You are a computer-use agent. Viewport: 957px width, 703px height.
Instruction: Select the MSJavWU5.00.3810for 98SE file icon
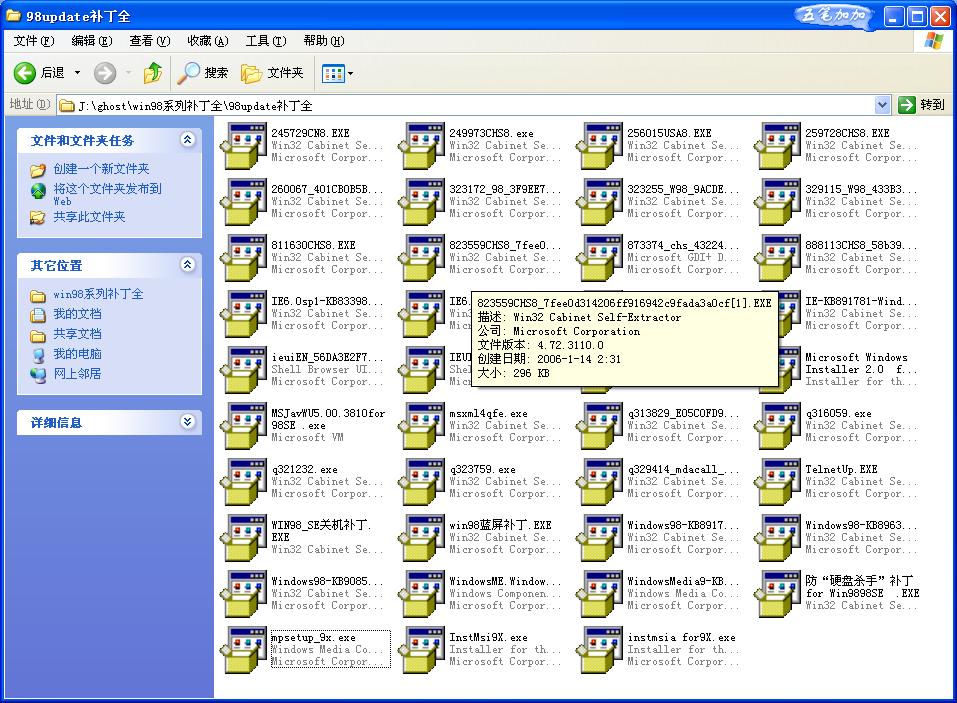pyautogui.click(x=244, y=426)
